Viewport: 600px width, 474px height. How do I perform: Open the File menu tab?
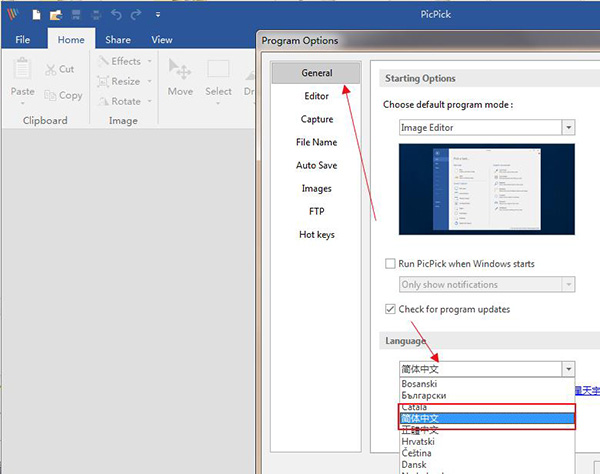[23, 40]
